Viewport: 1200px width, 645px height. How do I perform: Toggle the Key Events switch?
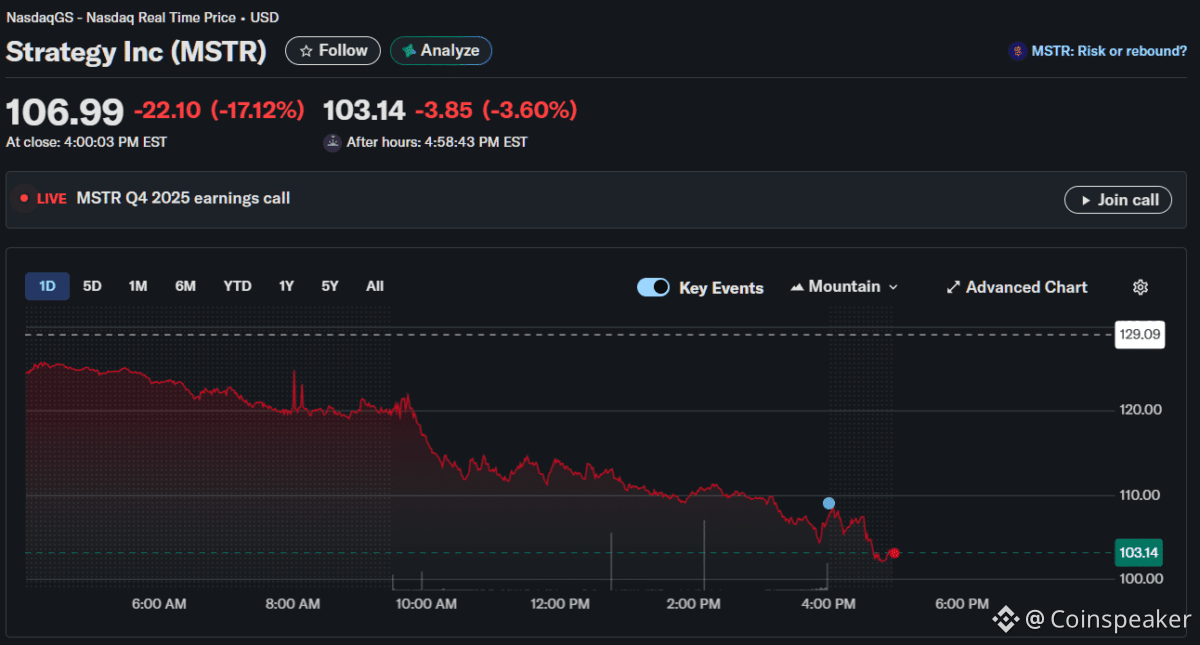[653, 287]
